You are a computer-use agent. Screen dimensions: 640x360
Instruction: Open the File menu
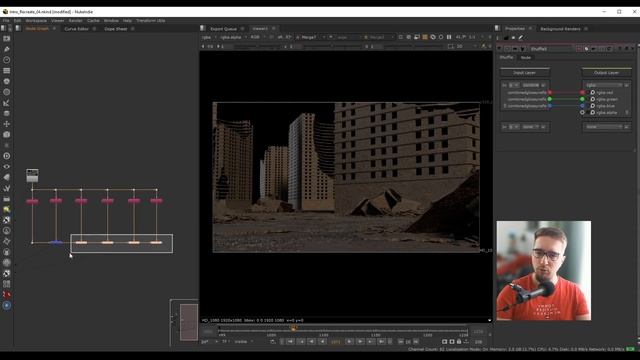pyautogui.click(x=6, y=20)
